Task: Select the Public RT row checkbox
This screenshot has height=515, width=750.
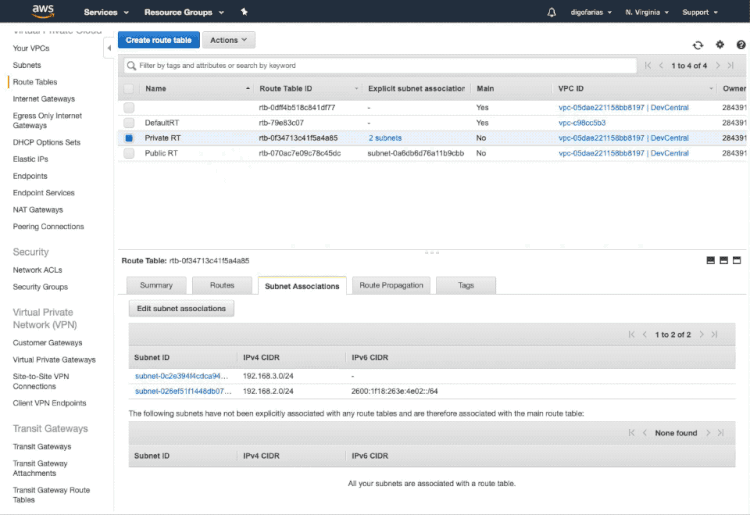Action: pos(129,153)
